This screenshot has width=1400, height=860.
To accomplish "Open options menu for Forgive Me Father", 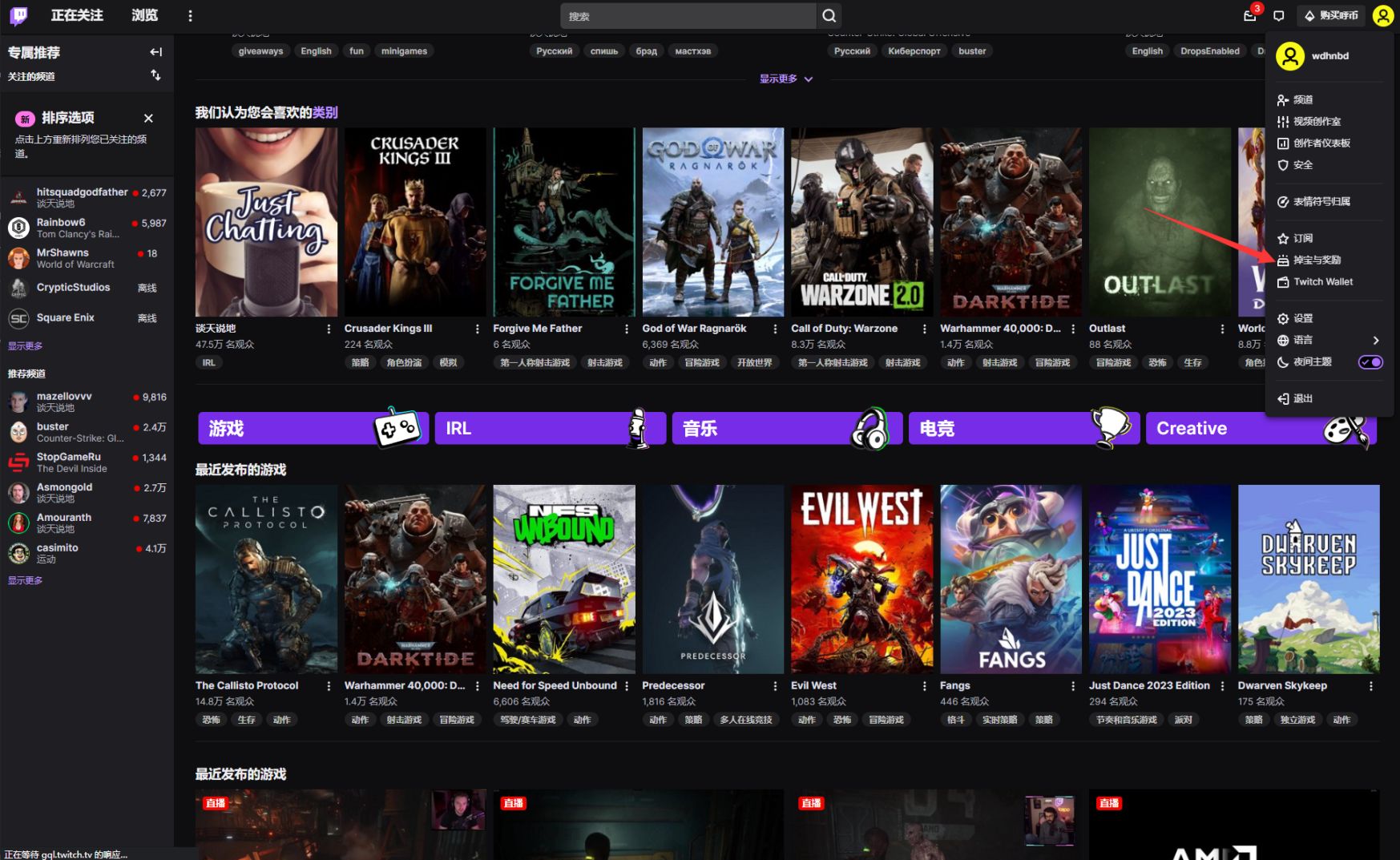I will pos(627,329).
